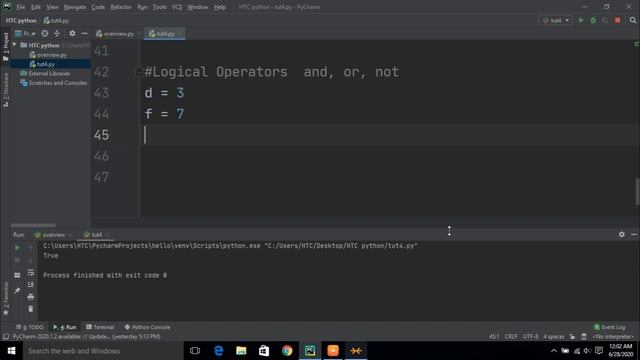Open Windows Start menu

click(11, 351)
